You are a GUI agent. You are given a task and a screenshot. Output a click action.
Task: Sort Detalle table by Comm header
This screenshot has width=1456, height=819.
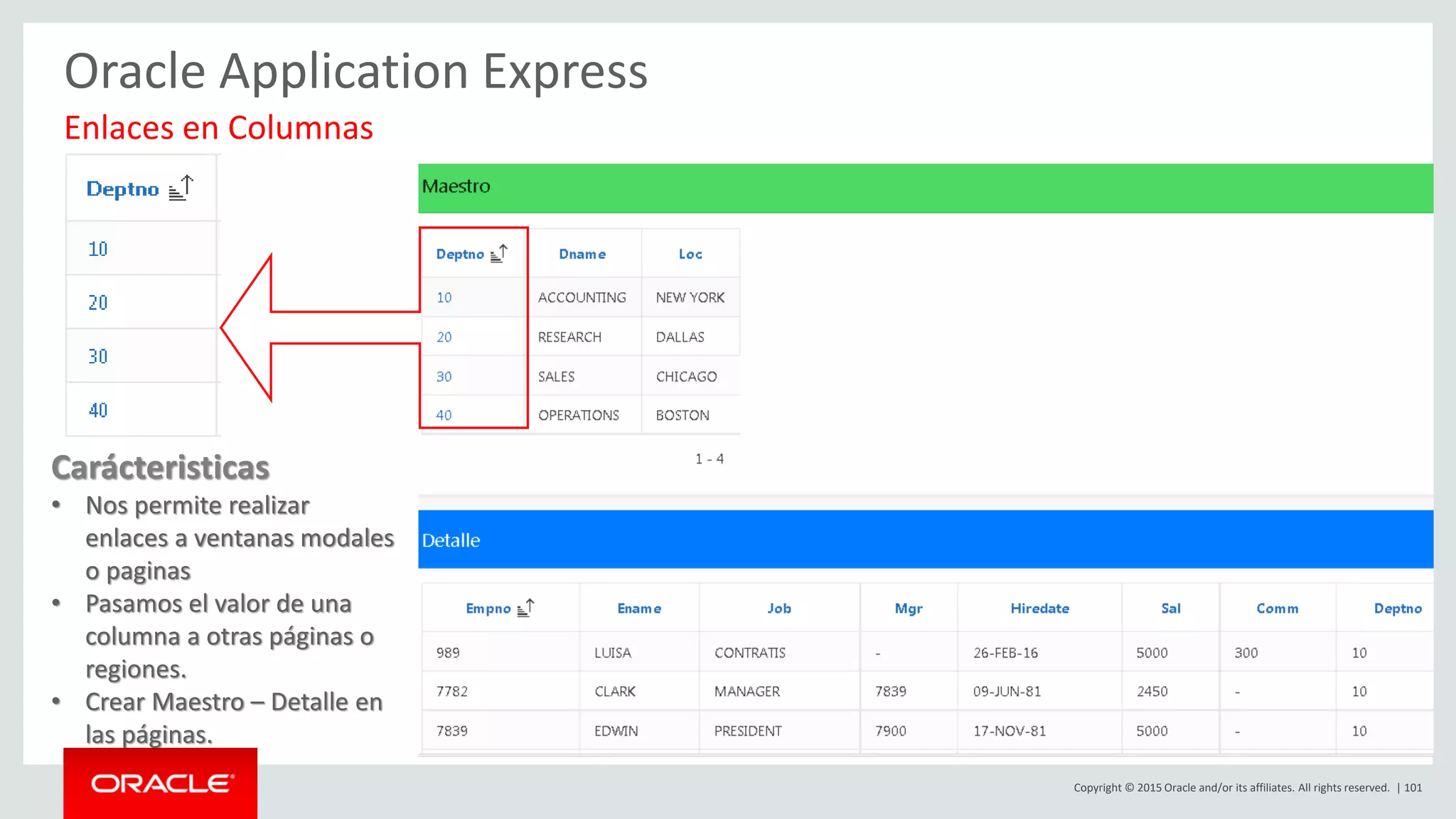coord(1278,609)
